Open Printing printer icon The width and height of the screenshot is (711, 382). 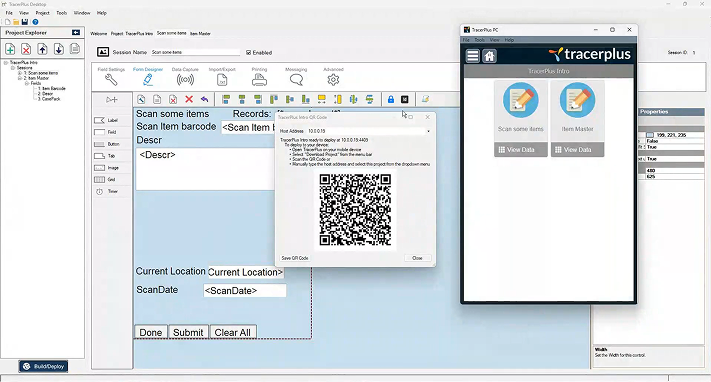[x=259, y=80]
